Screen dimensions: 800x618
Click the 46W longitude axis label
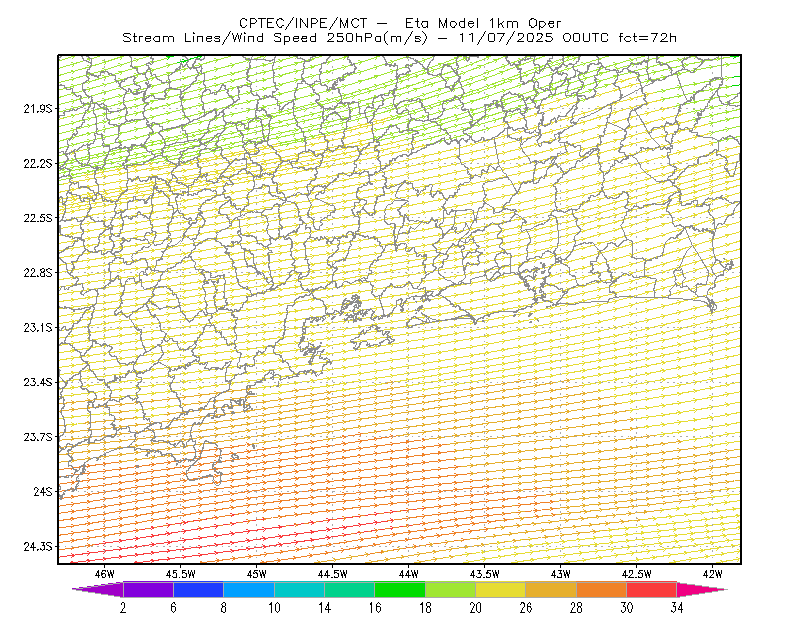click(x=105, y=574)
